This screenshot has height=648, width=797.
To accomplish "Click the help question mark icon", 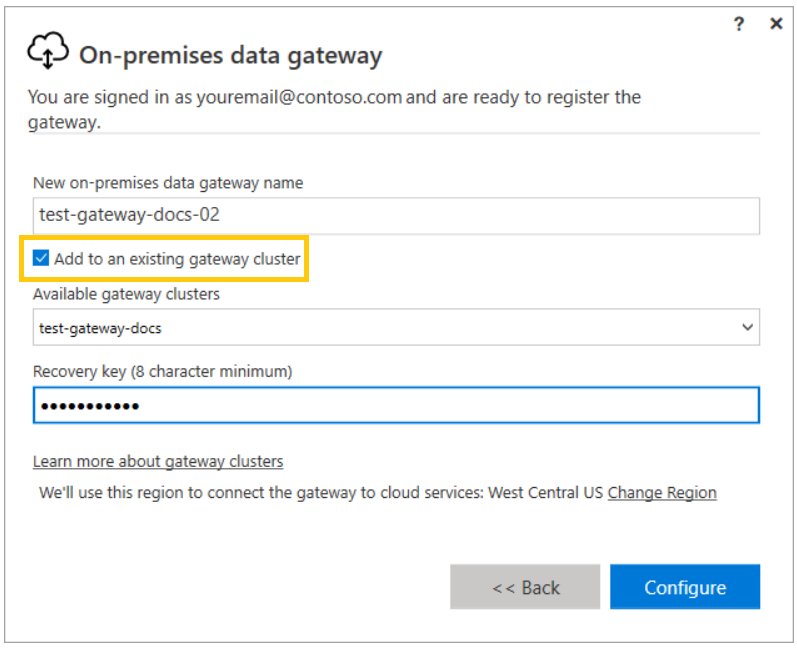I will pyautogui.click(x=739, y=24).
